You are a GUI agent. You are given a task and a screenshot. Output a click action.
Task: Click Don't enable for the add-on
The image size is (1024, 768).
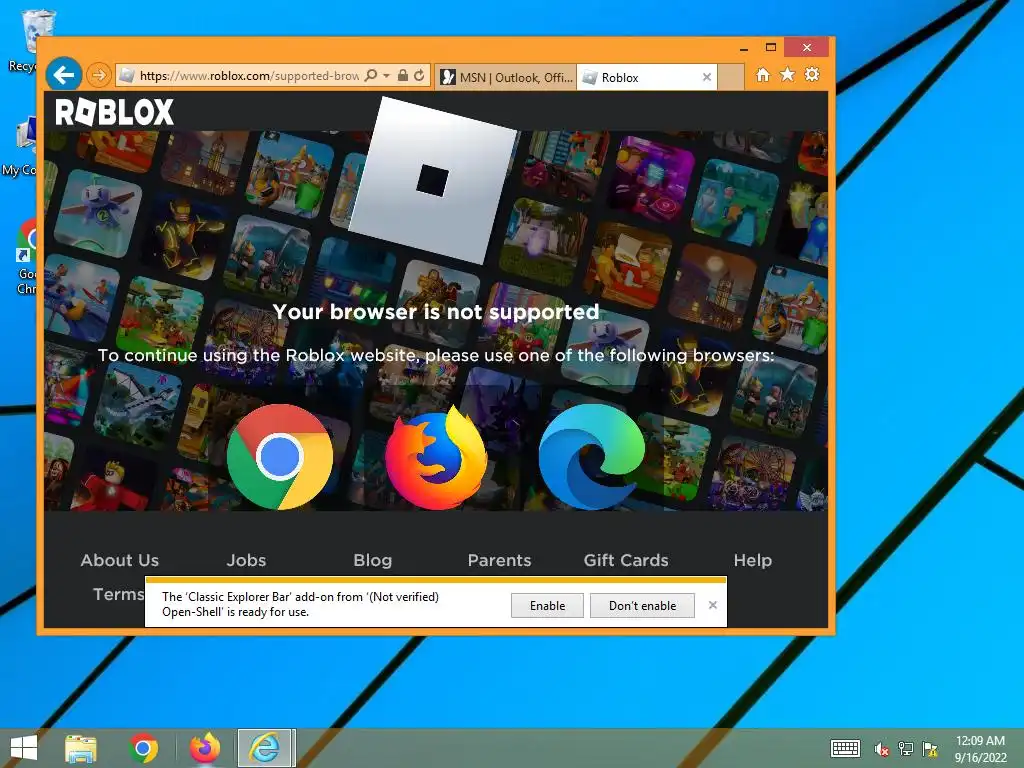pos(642,605)
